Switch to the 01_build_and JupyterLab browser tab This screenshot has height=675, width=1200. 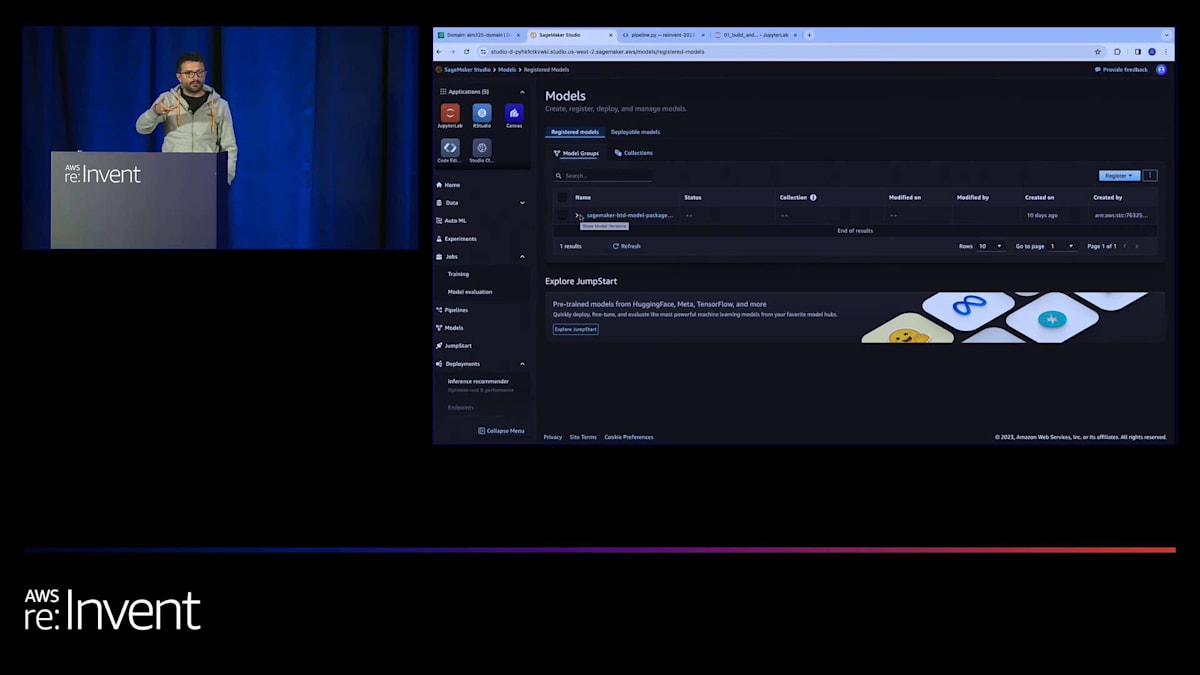pos(755,35)
